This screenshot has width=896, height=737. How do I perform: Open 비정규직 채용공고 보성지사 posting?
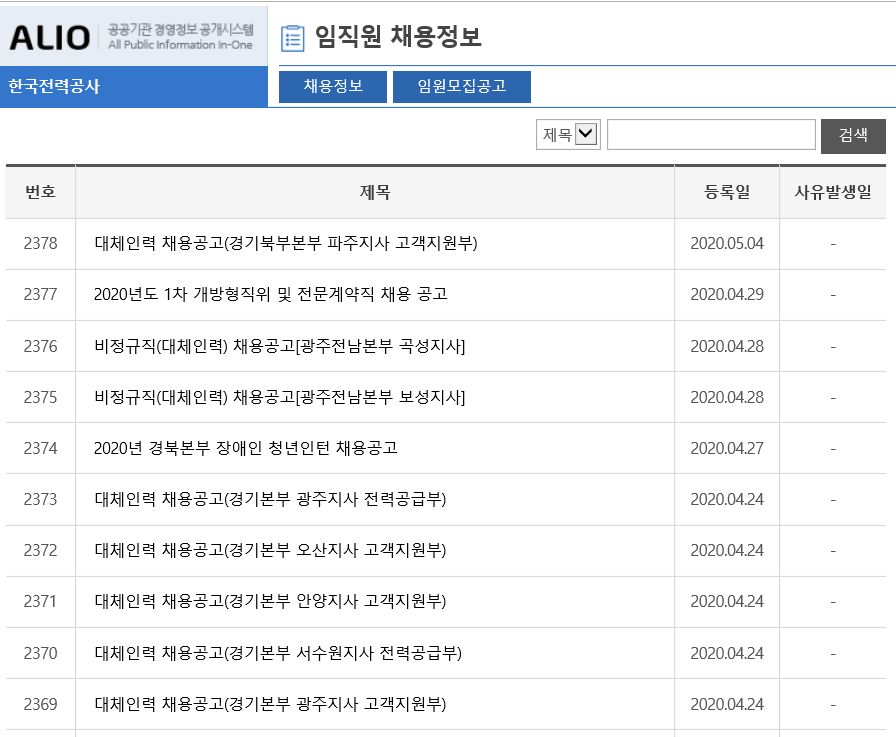click(279, 397)
